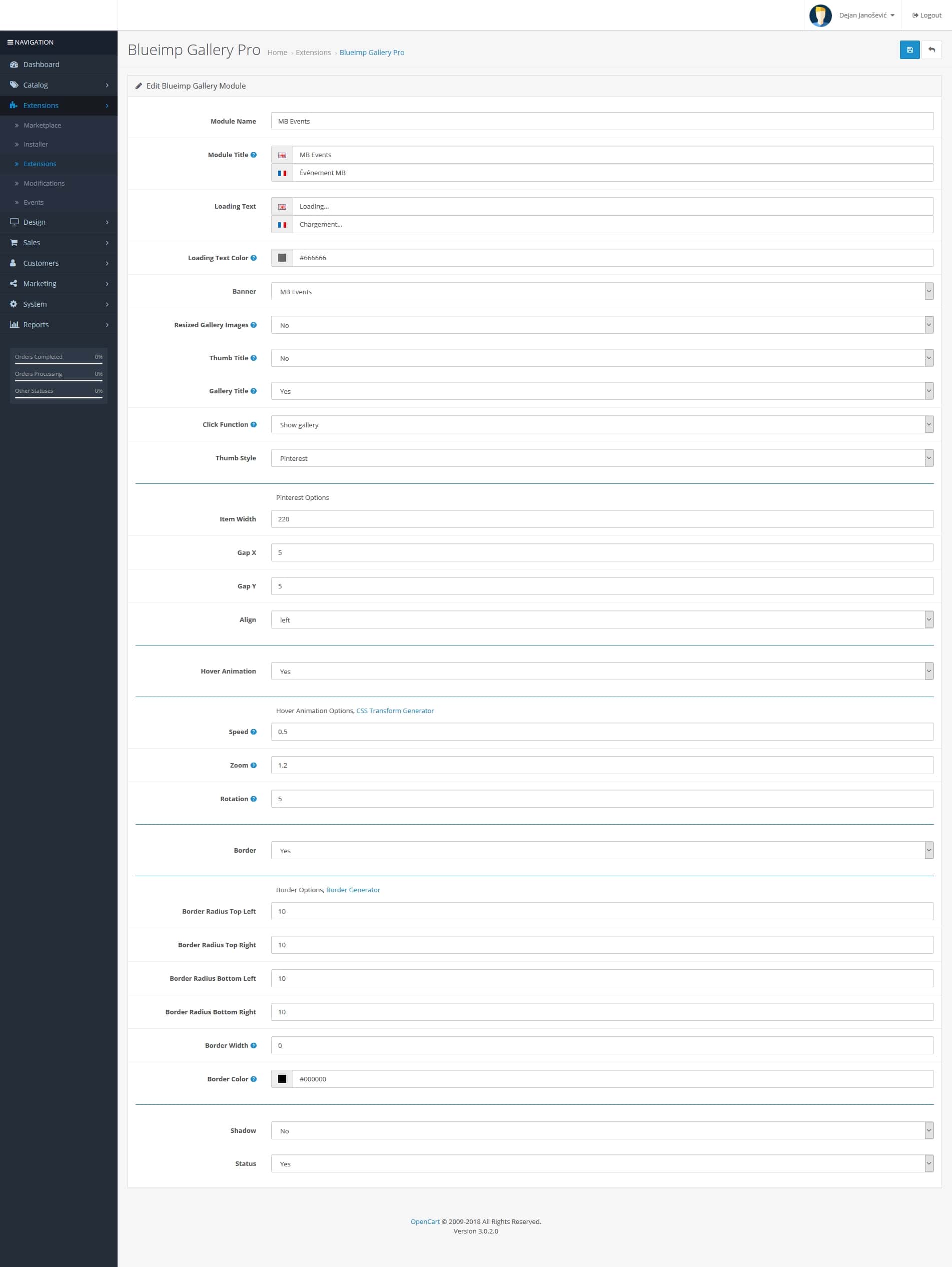This screenshot has height=1267, width=952.
Task: Click help icon next to Rotation
Action: coord(254,799)
